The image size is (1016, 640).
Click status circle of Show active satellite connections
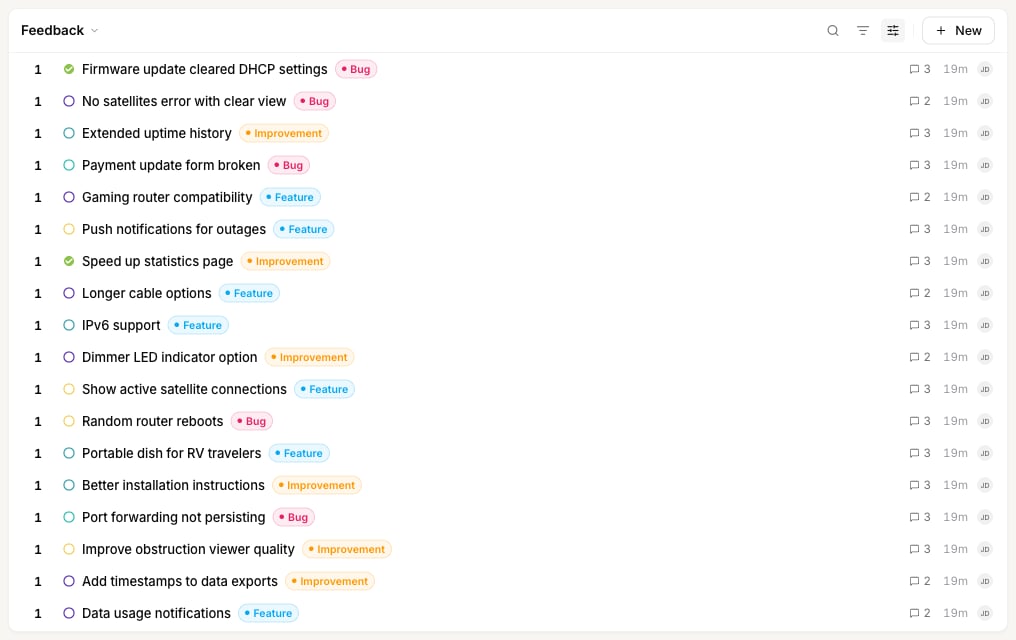[x=69, y=389]
